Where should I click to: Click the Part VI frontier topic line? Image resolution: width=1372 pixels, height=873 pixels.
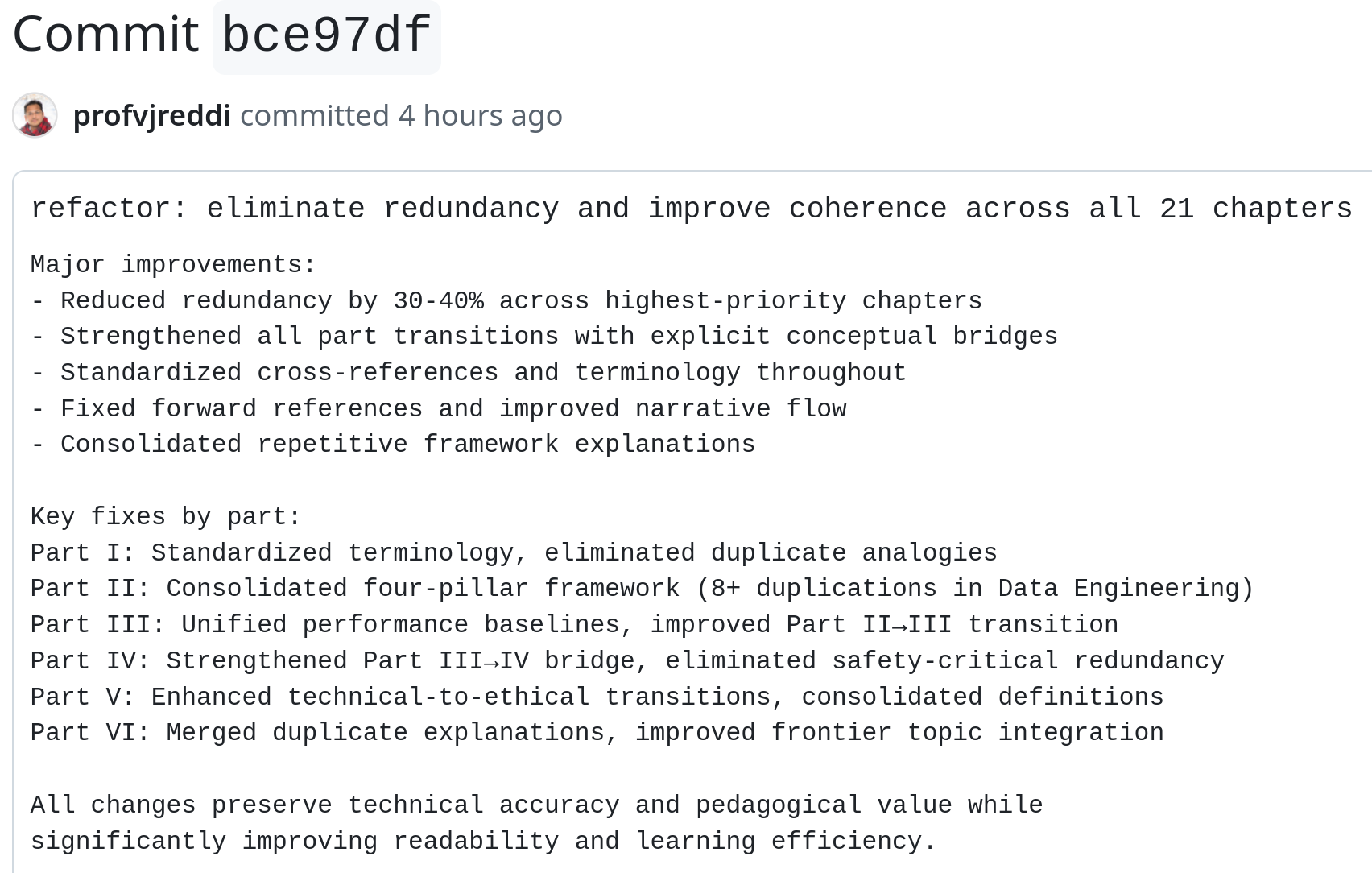(x=597, y=733)
